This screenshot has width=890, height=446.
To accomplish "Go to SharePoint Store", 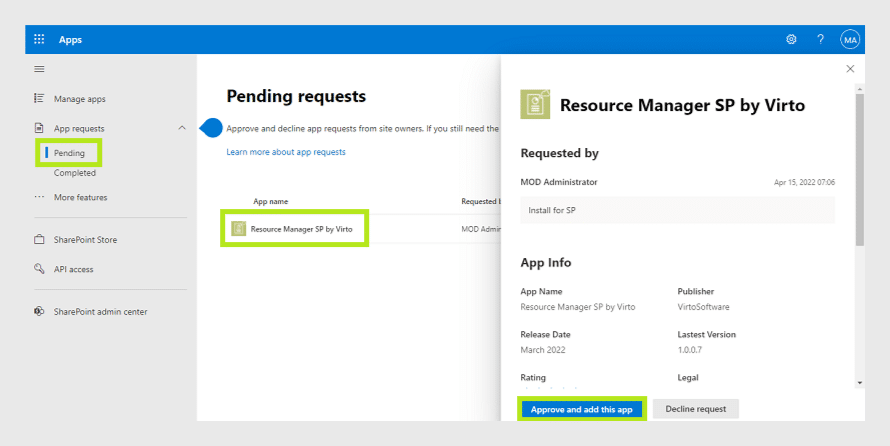I will [85, 240].
